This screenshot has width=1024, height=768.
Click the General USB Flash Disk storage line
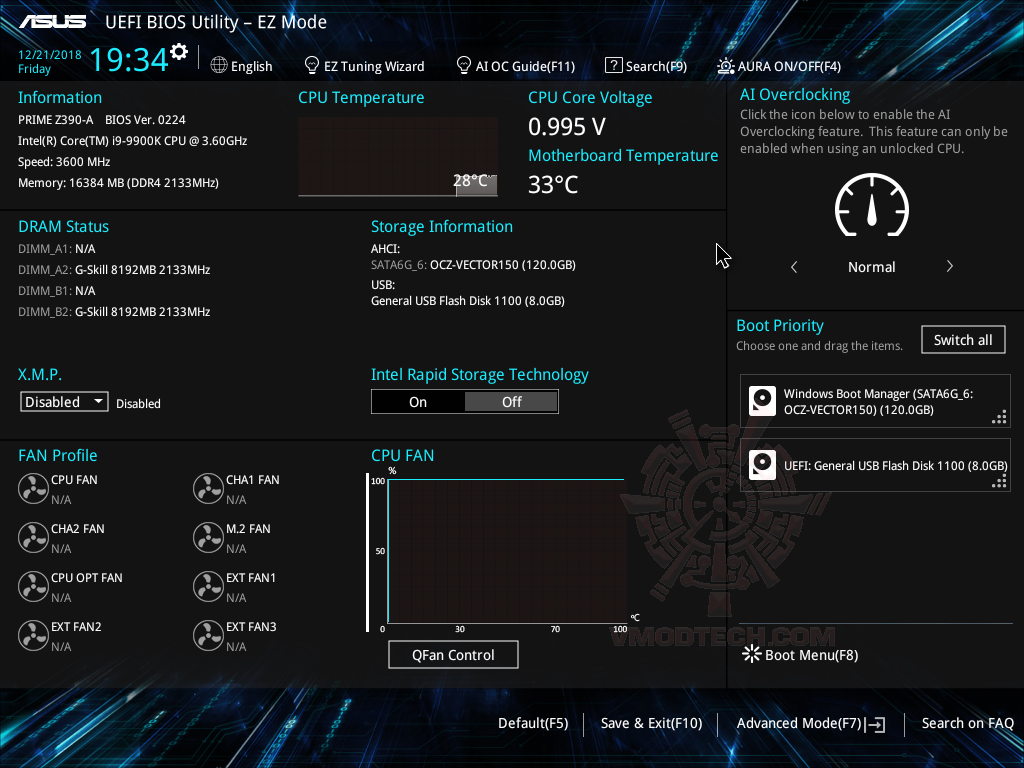click(468, 300)
